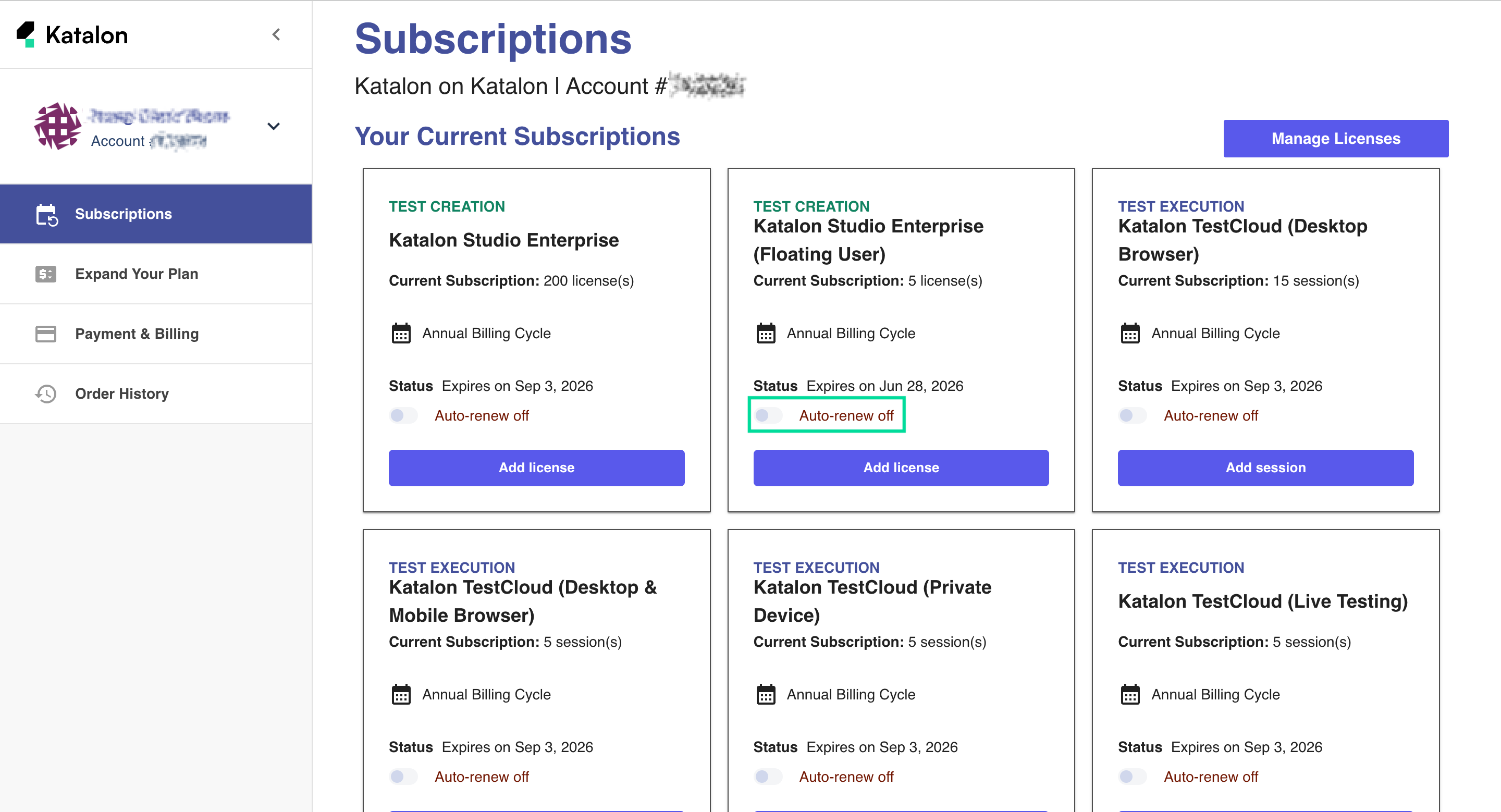Select Order History in the sidebar
This screenshot has height=812, width=1501.
121,394
